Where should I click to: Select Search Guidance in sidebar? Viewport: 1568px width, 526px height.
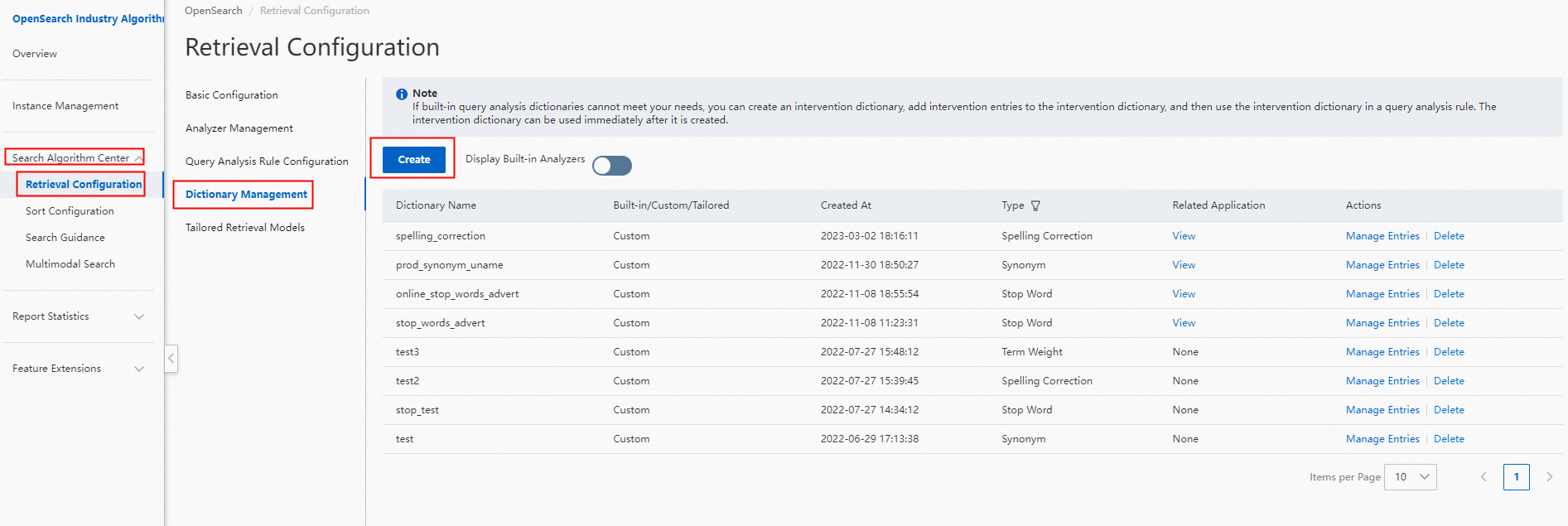pos(65,238)
